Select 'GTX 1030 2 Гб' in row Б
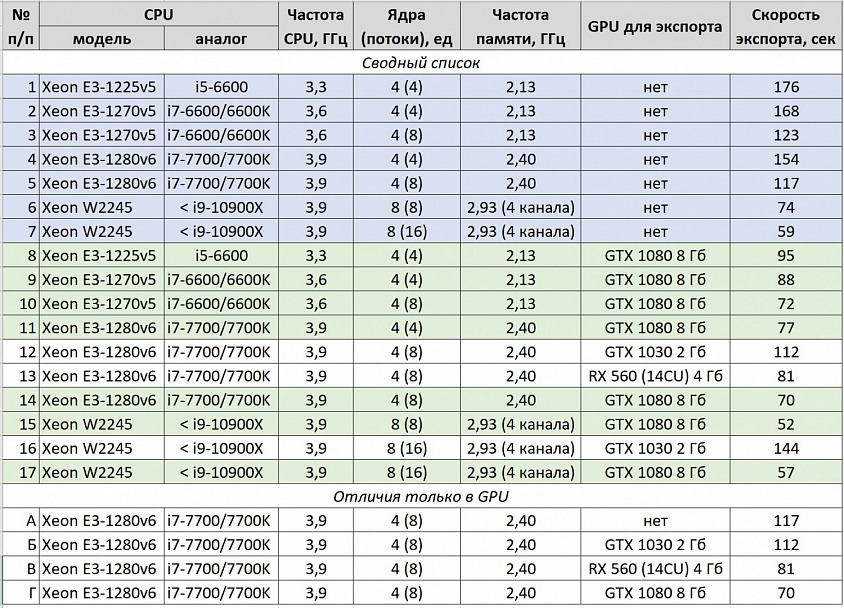Image resolution: width=844 pixels, height=608 pixels. (655, 545)
